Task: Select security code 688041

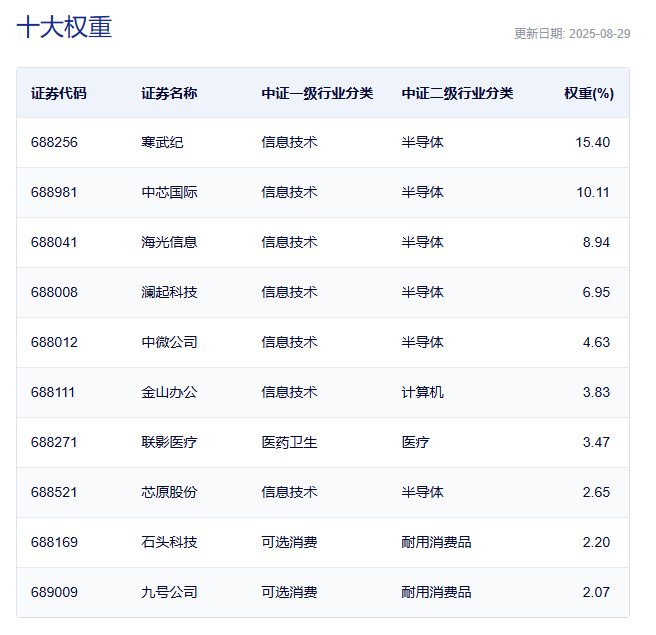Action: [54, 242]
